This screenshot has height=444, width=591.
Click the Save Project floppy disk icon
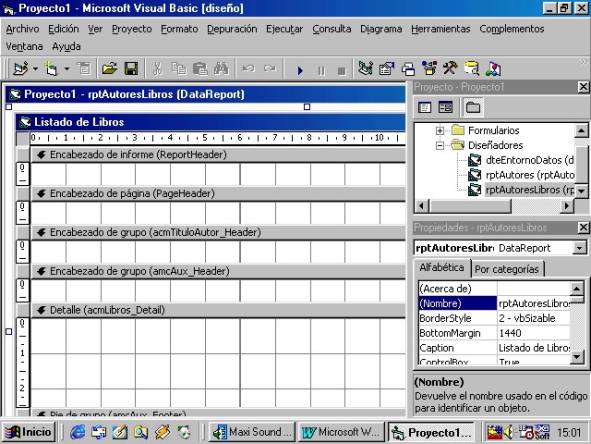[131, 69]
